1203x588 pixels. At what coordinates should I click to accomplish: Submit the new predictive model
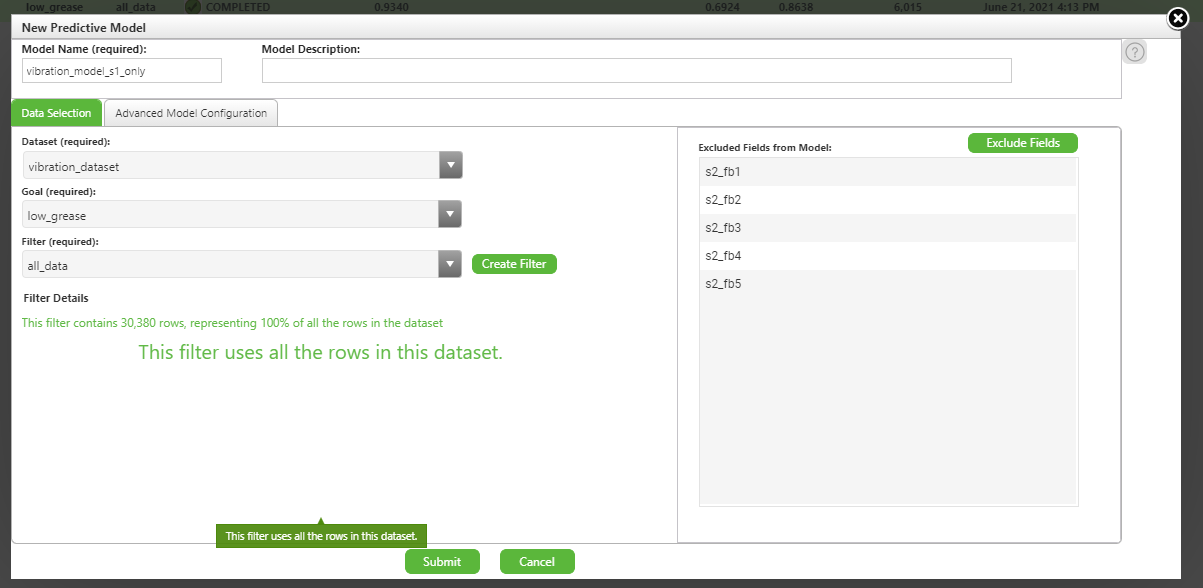point(442,561)
